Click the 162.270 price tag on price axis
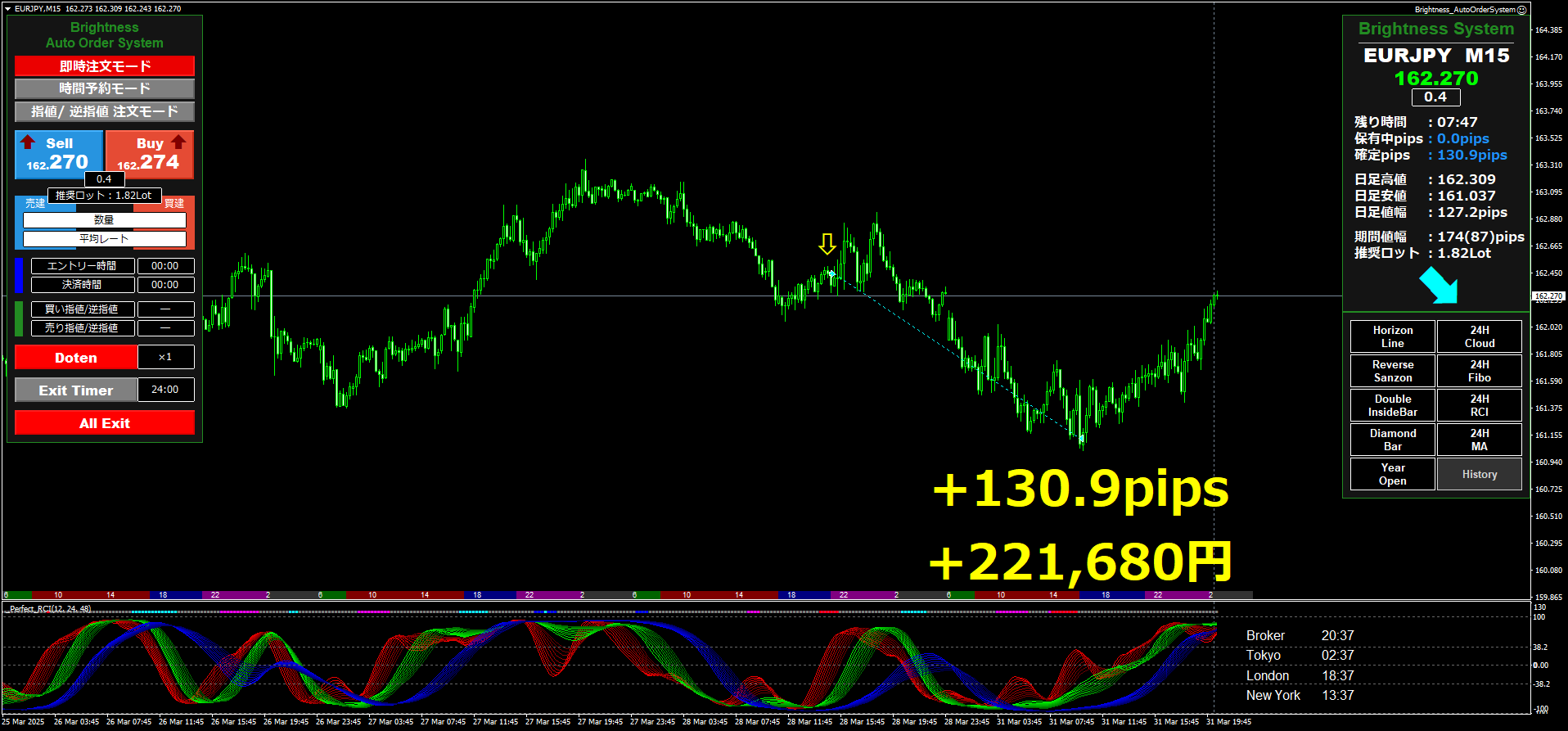 point(1548,296)
